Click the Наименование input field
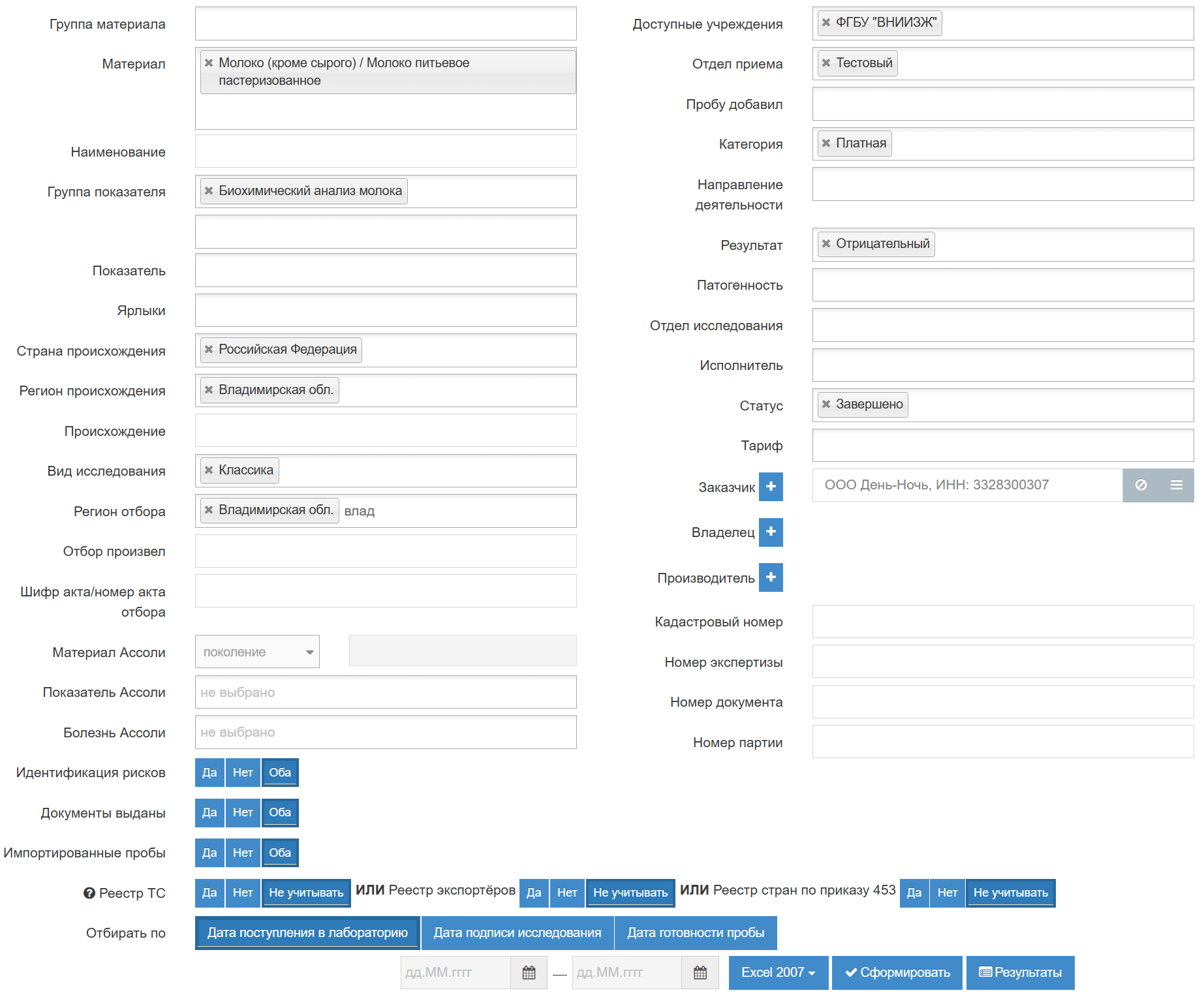This screenshot has height=999, width=1204. tap(386, 151)
